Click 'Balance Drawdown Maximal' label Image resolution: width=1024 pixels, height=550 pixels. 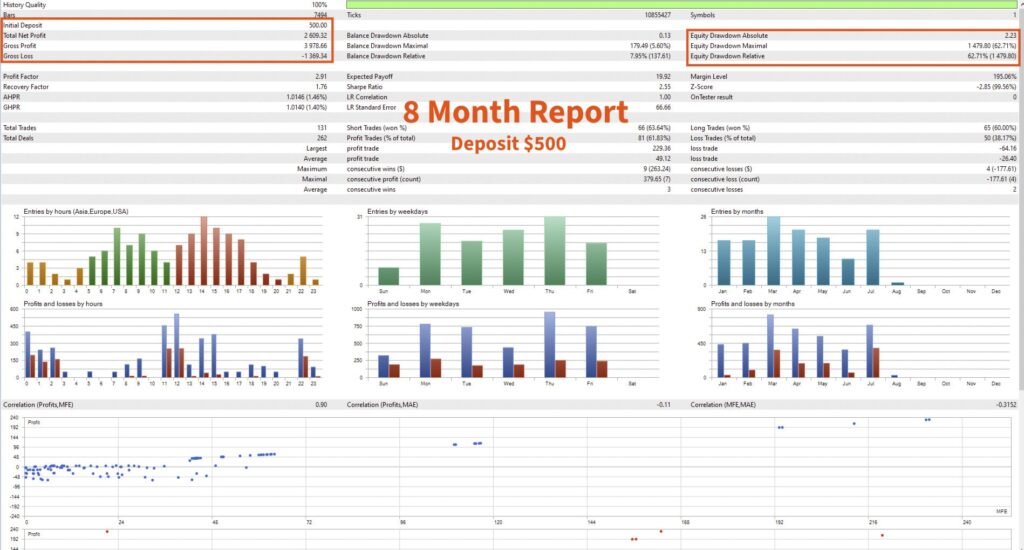pyautogui.click(x=387, y=46)
